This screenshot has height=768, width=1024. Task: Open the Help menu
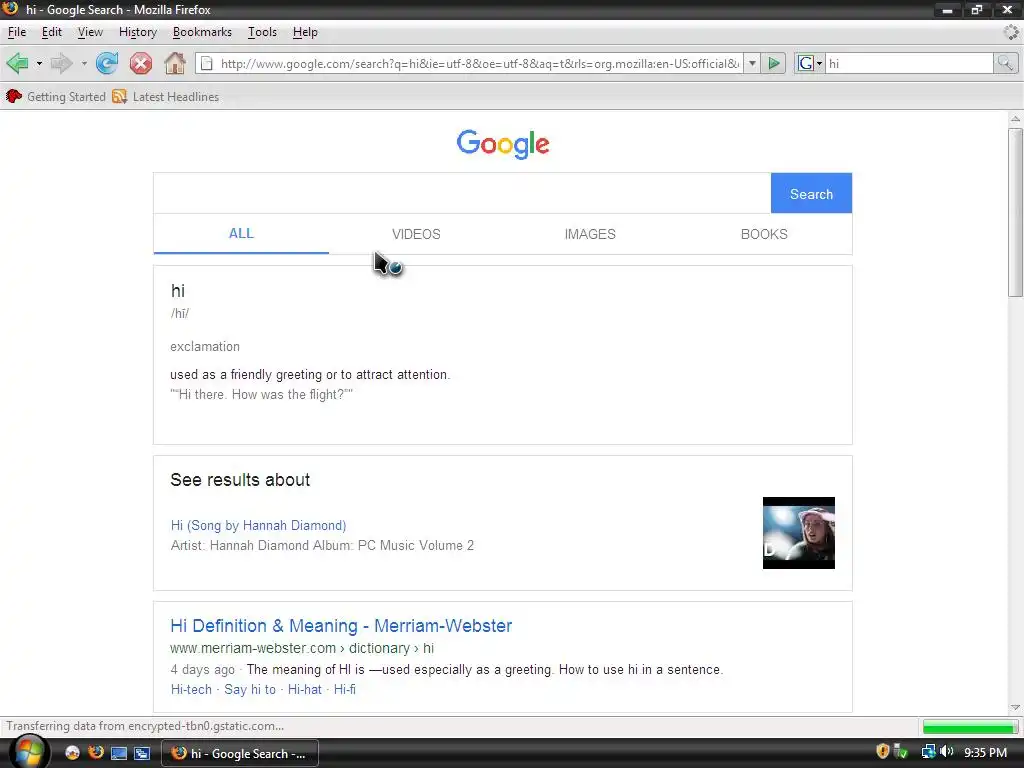[x=305, y=32]
